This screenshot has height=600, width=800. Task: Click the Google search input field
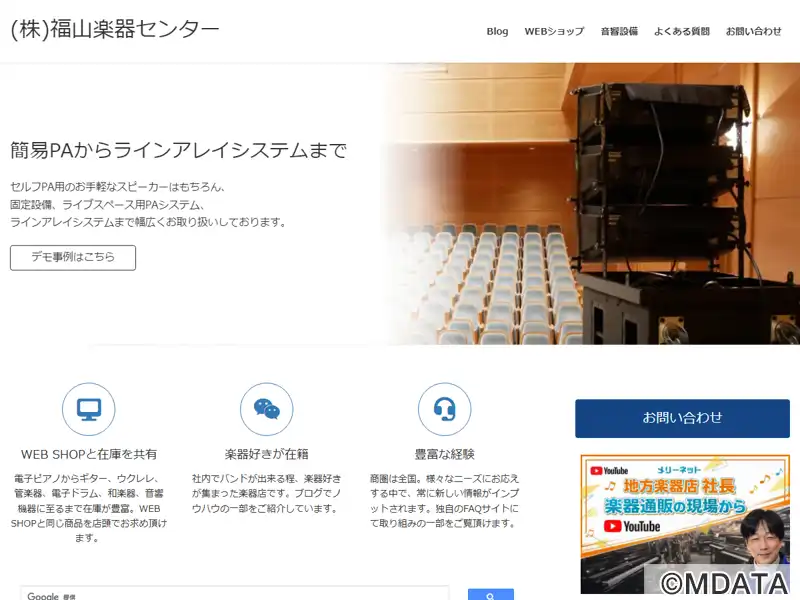[x=235, y=594]
